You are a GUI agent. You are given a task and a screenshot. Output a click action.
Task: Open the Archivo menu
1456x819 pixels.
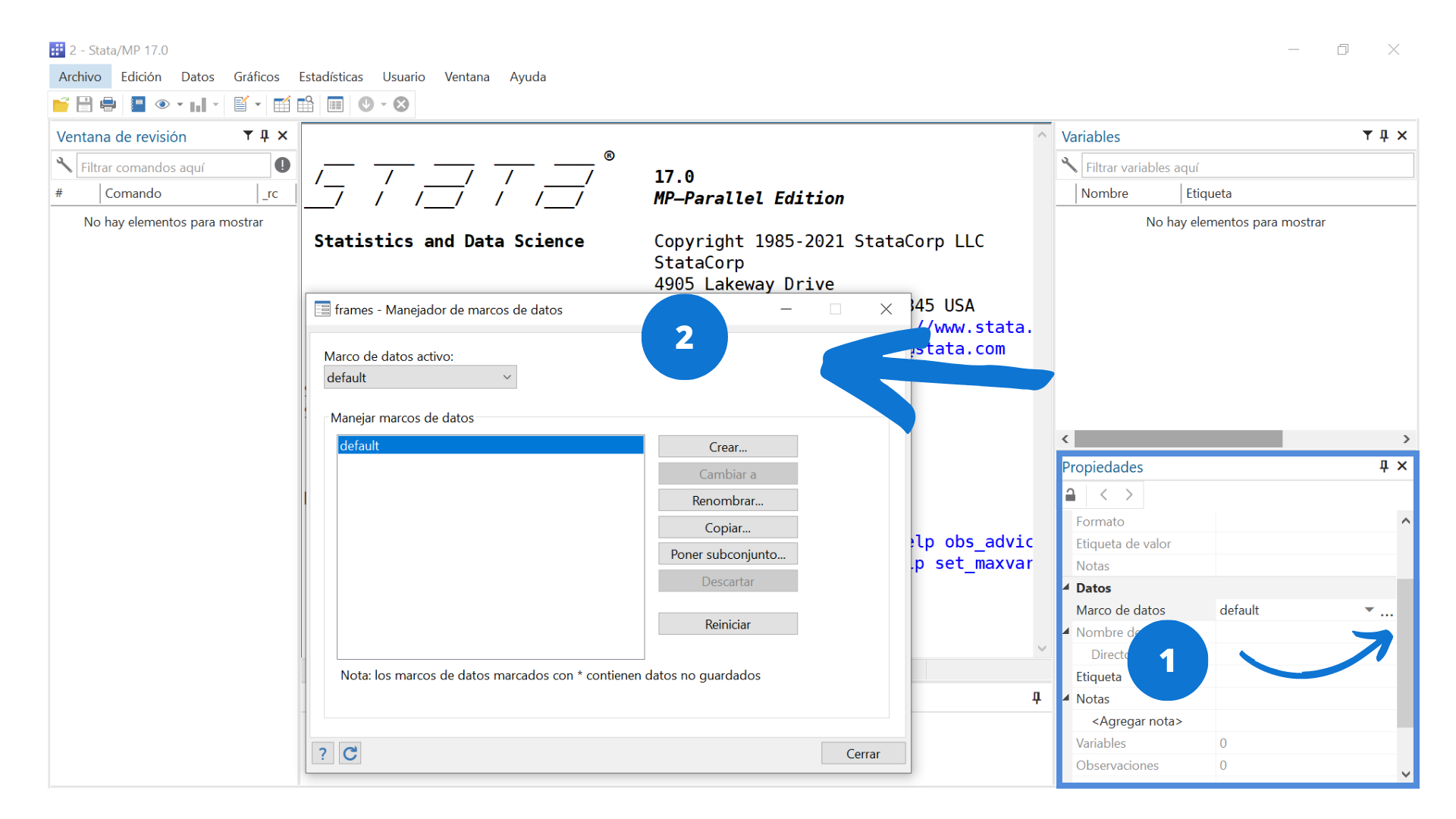(x=80, y=77)
